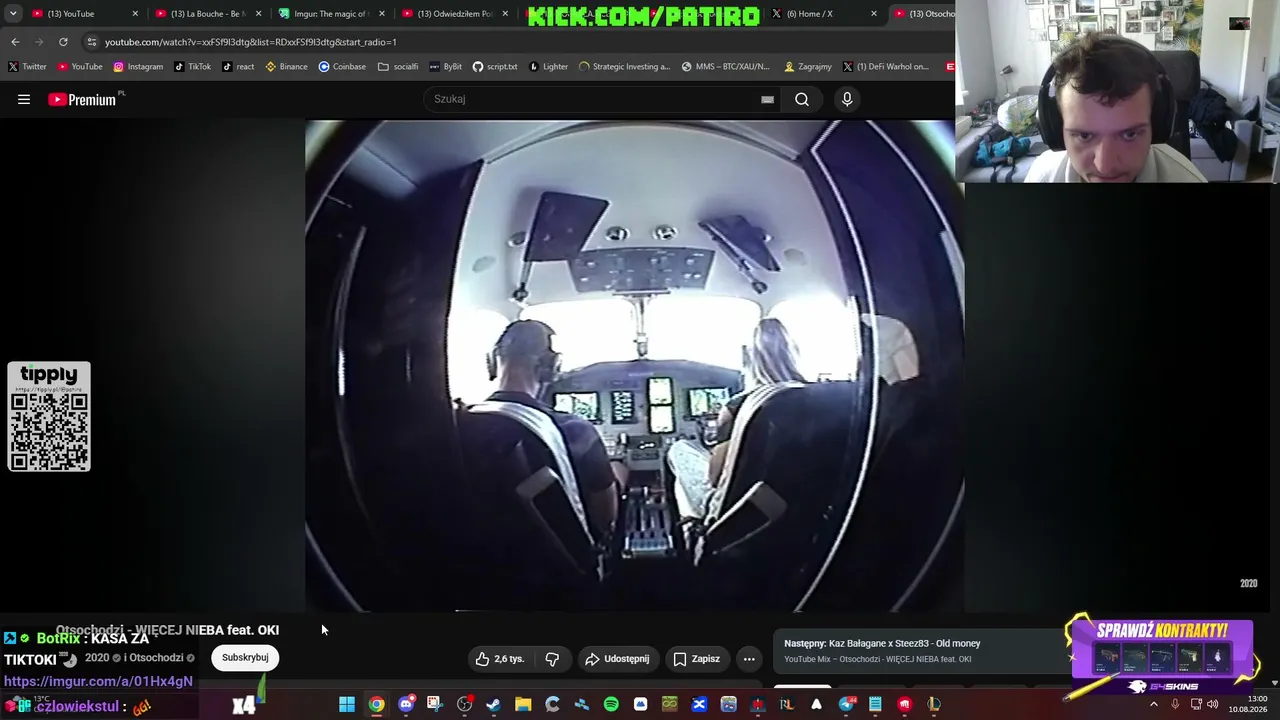Screen dimensions: 1280x720
Task: Open the react bookmark
Action: tap(238, 67)
